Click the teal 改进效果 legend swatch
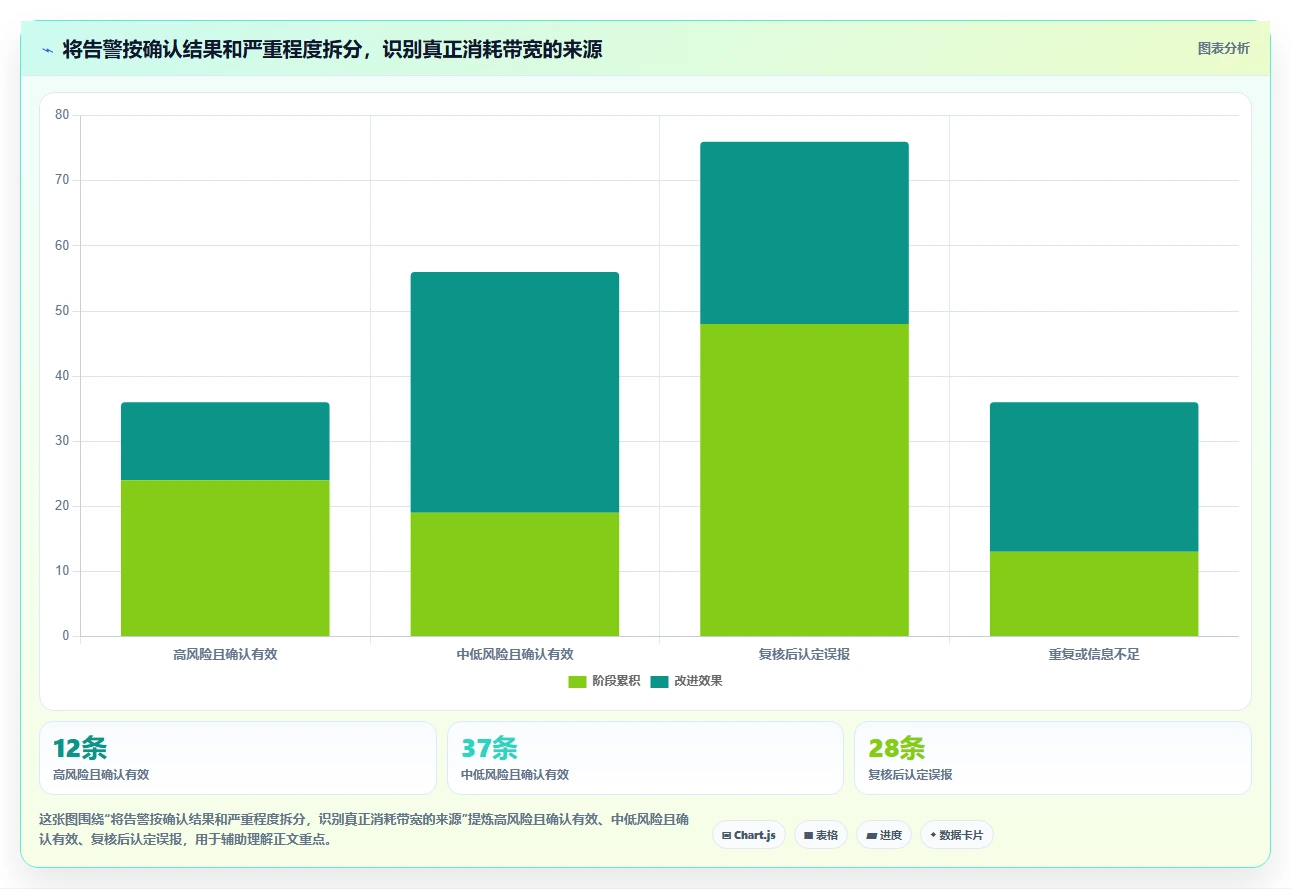Viewport: 1291px width, 889px height. point(659,681)
